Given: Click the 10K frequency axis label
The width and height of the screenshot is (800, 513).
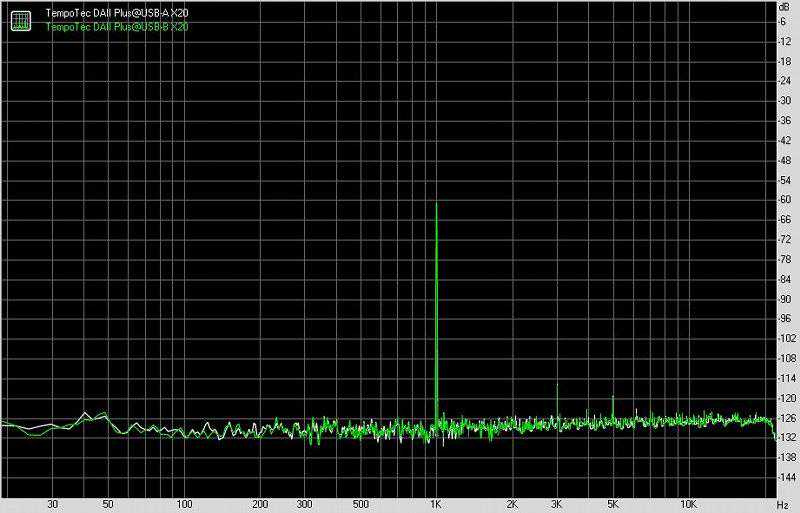Looking at the screenshot, I should [x=688, y=505].
